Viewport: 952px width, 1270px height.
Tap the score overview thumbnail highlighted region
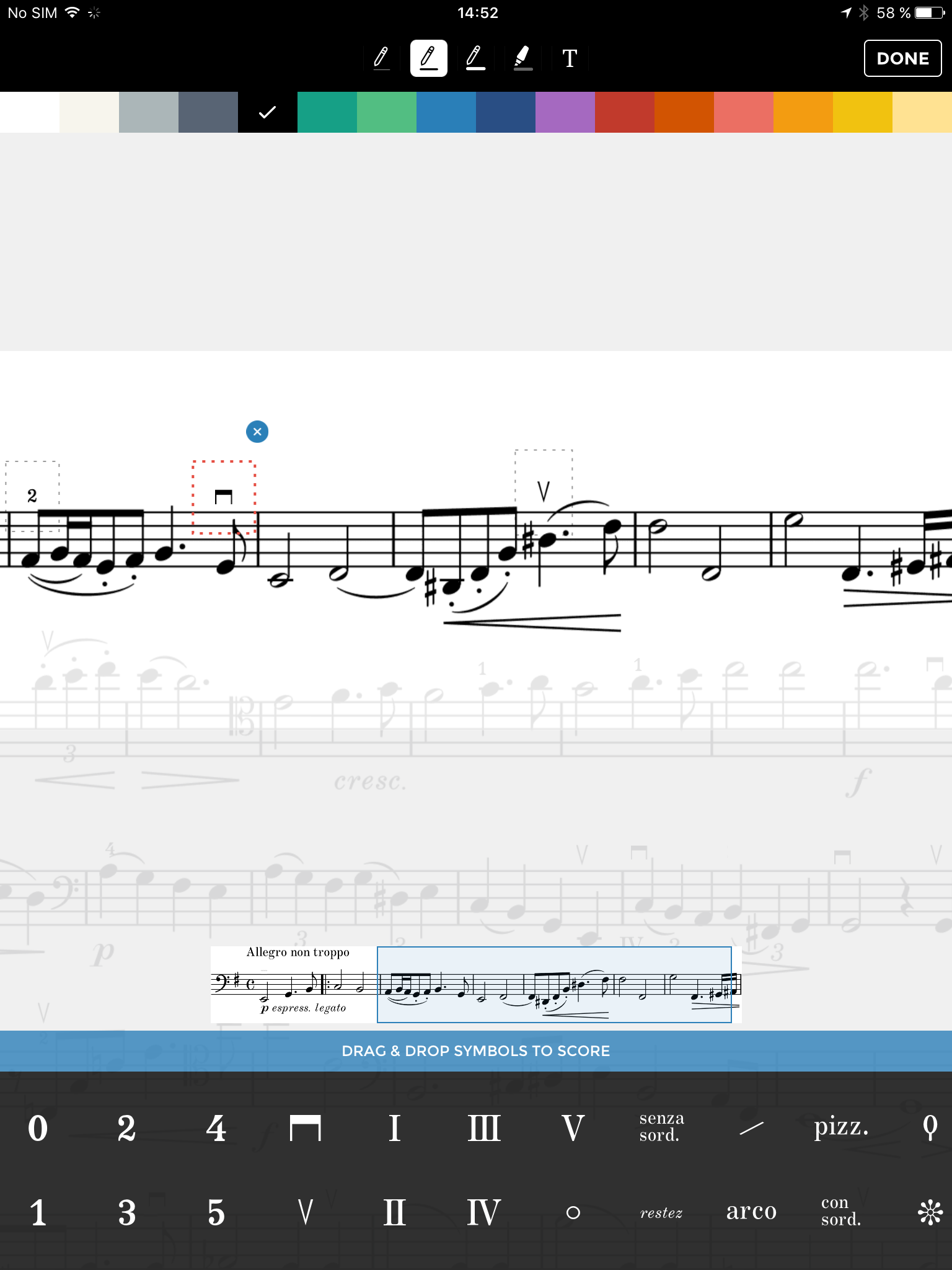pyautogui.click(x=554, y=985)
